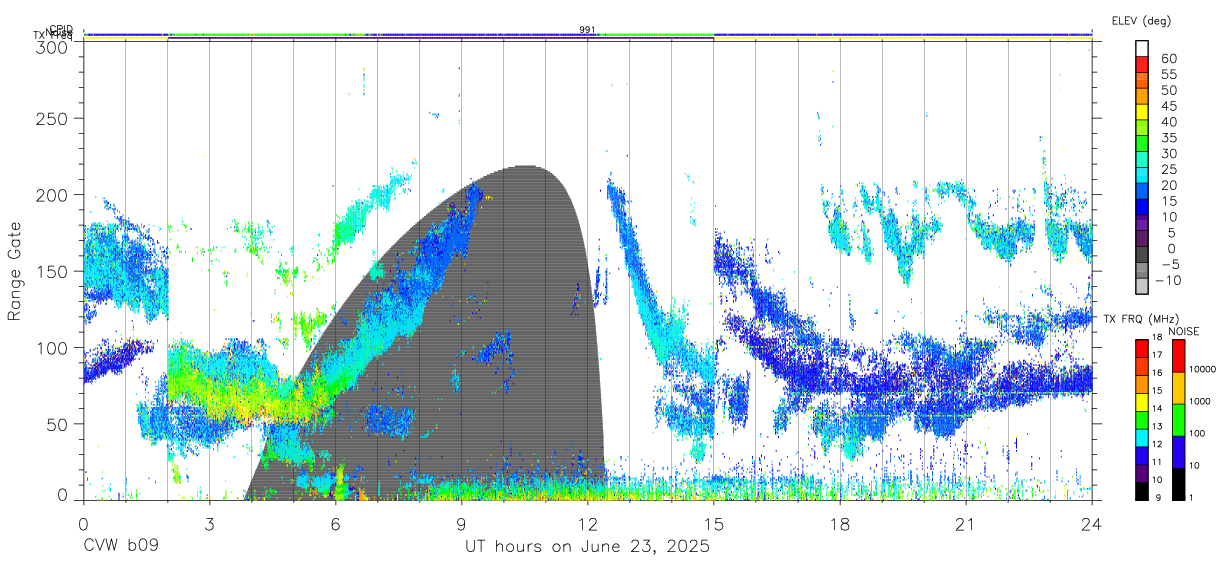Click the white top swatch of ELEV colorbar
Viewport: 1228px width, 567px height.
click(x=1142, y=48)
